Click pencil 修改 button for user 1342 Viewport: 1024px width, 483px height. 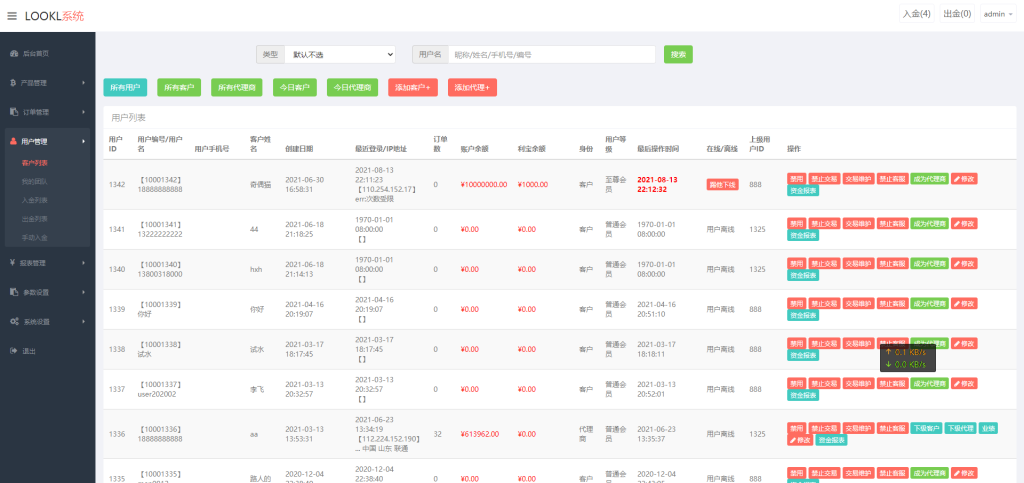[x=964, y=178]
